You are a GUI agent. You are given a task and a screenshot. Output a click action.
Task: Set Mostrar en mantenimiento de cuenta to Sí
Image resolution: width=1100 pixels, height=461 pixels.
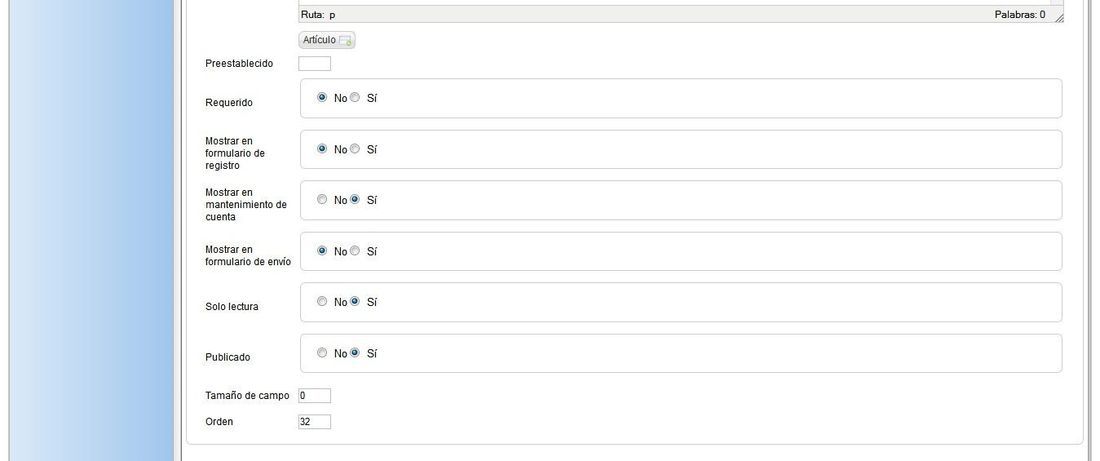click(x=355, y=199)
